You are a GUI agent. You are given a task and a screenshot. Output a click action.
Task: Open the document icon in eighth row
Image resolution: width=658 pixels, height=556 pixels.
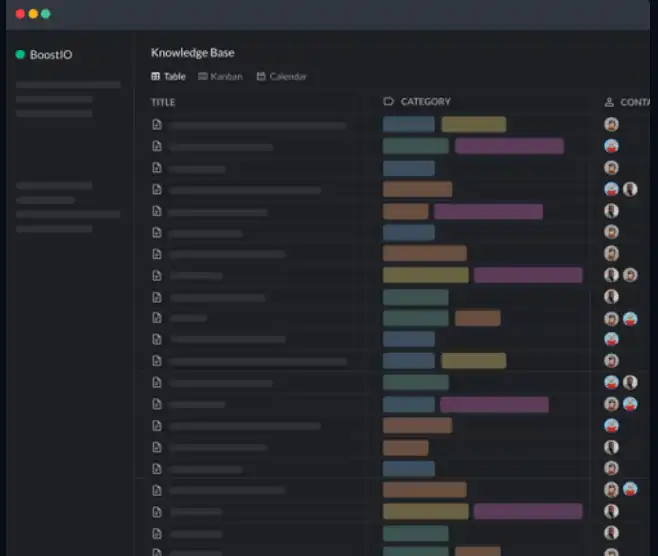point(157,276)
